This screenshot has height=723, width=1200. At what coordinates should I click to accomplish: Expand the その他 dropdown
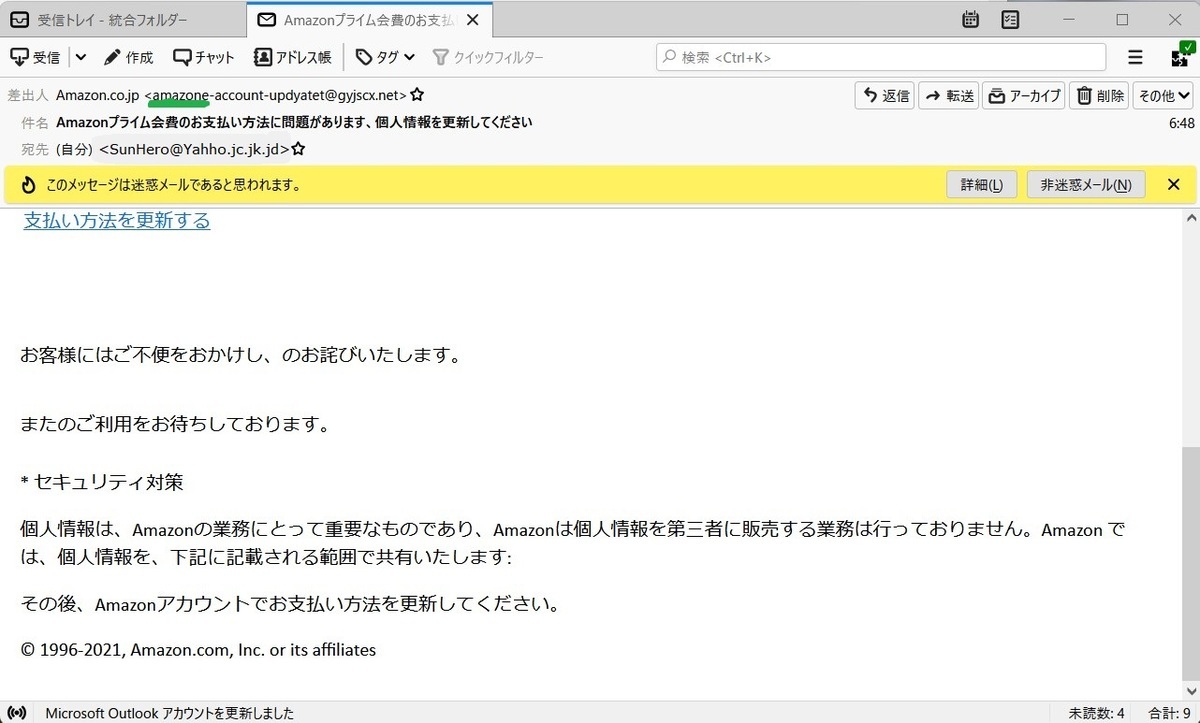[1163, 96]
